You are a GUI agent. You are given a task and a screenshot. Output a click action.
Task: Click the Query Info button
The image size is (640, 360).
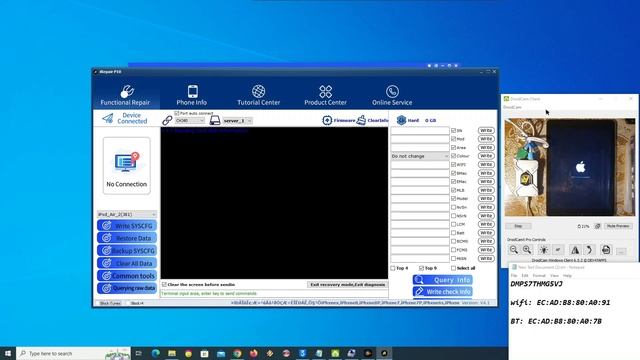(443, 280)
